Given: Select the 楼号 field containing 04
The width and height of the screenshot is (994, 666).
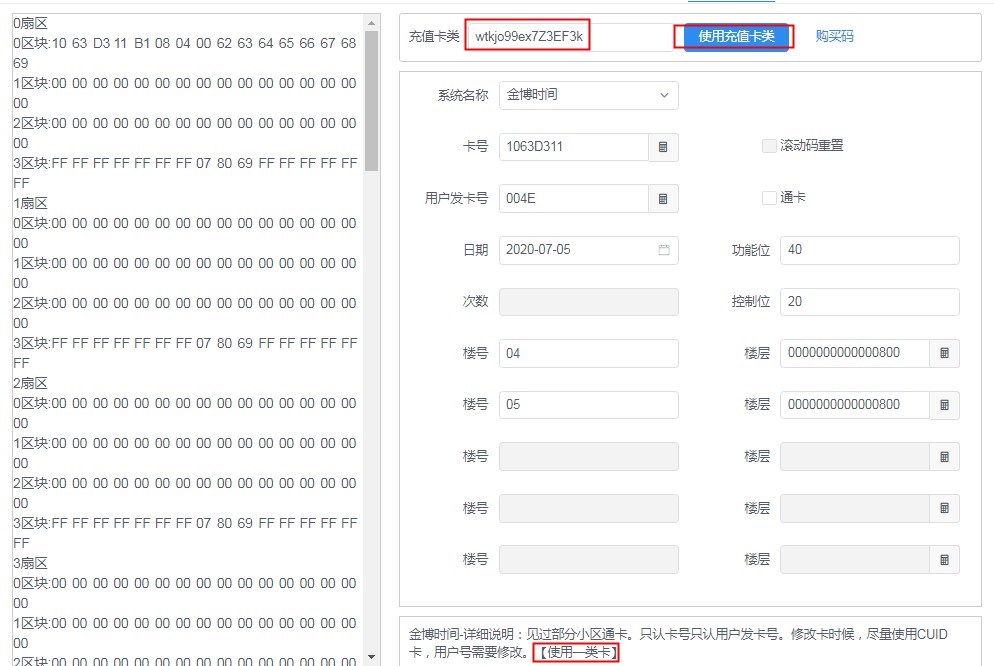Looking at the screenshot, I should [588, 354].
